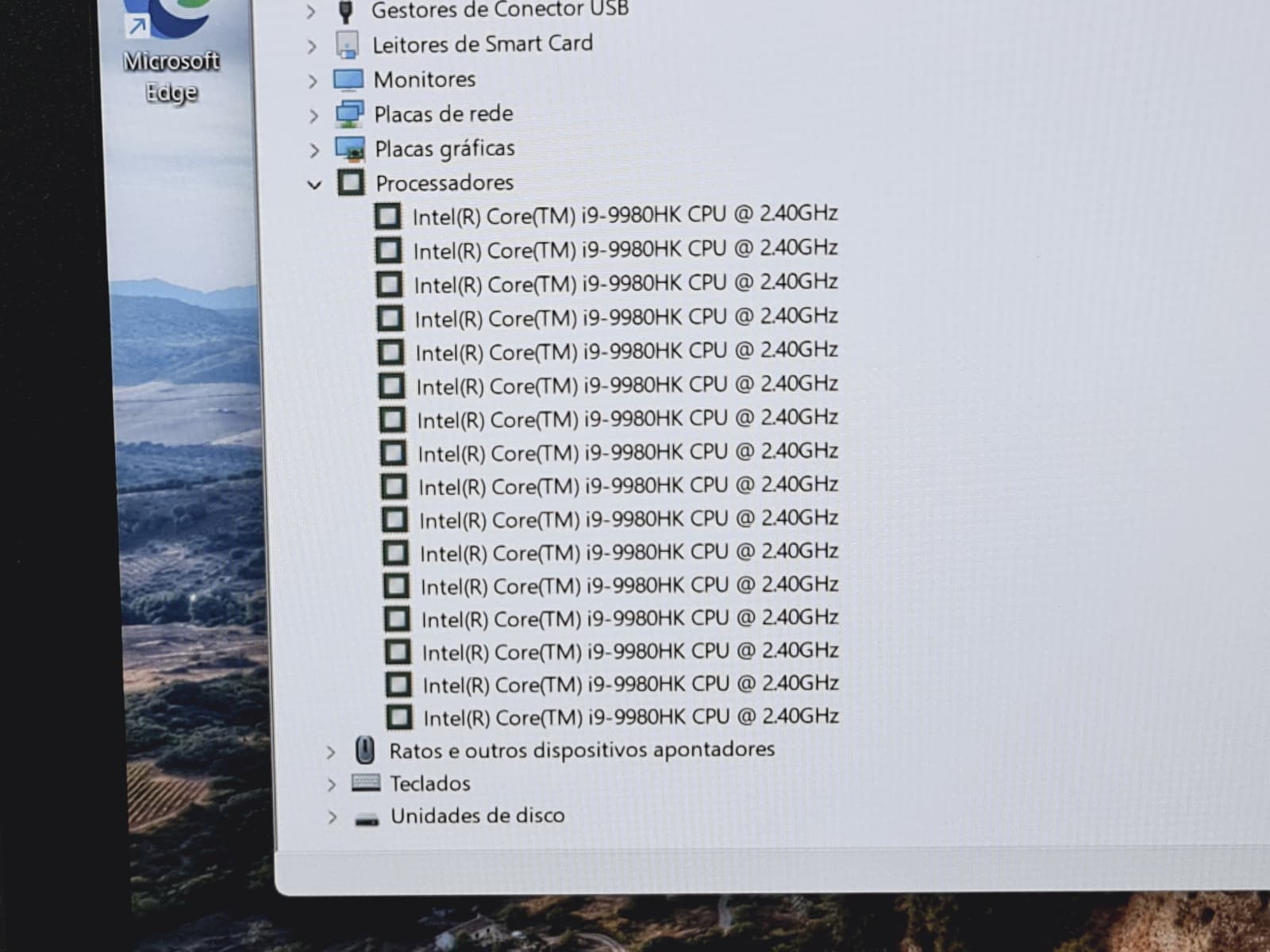Screen dimensions: 1270x952
Task: Select Ratos e outros dispositivos apontadores label
Action: pyautogui.click(x=582, y=750)
